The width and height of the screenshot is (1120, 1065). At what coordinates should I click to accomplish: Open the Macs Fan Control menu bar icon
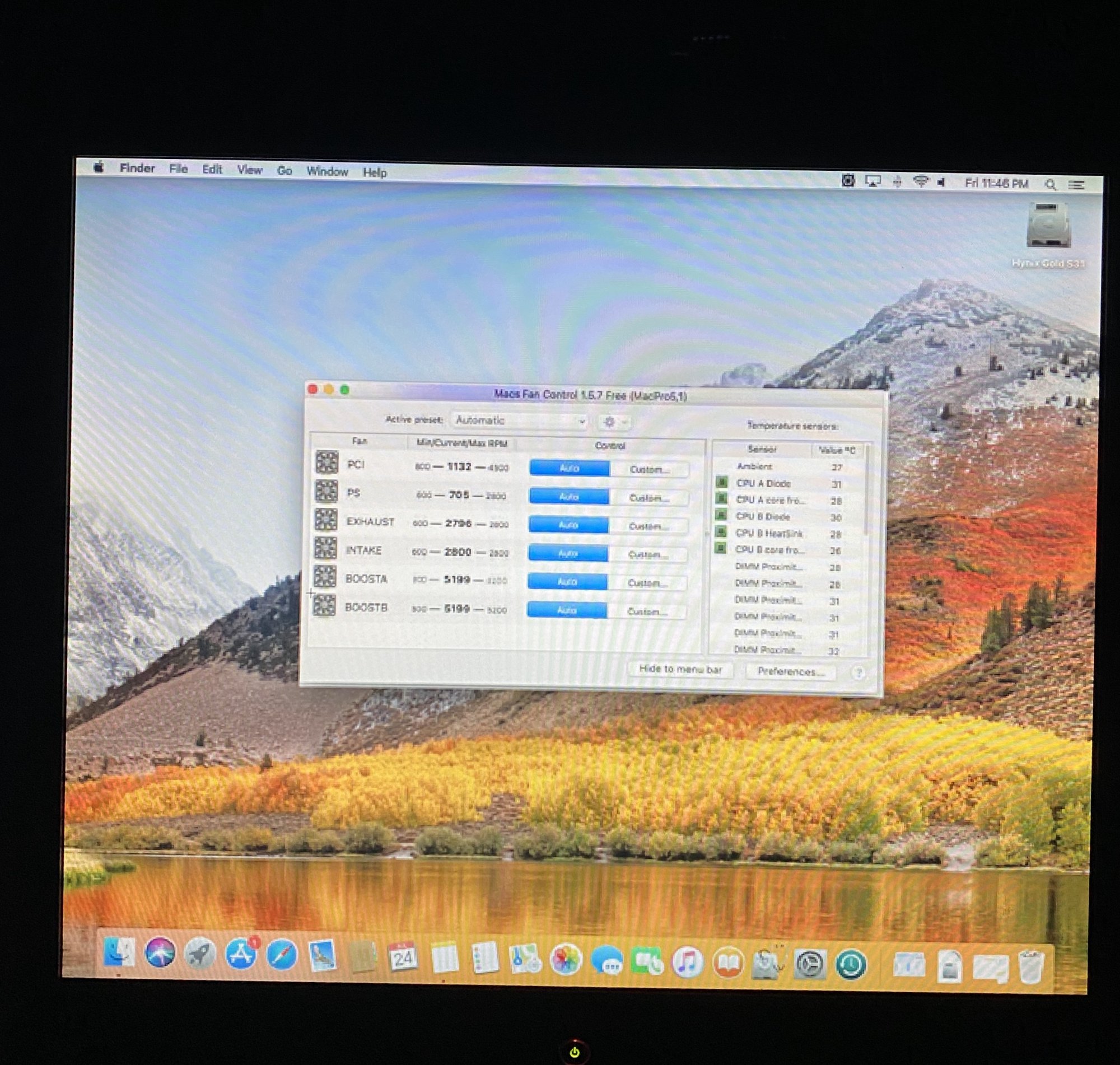(x=847, y=180)
